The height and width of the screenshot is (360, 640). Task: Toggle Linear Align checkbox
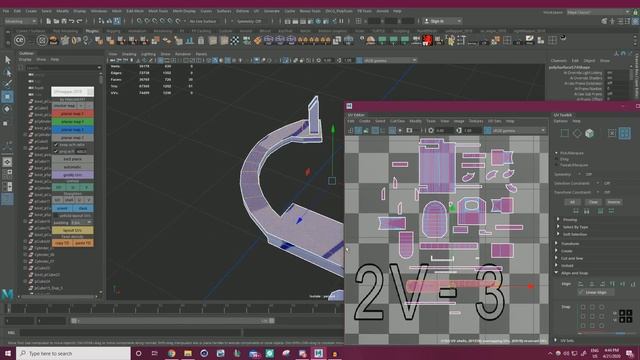click(581, 292)
